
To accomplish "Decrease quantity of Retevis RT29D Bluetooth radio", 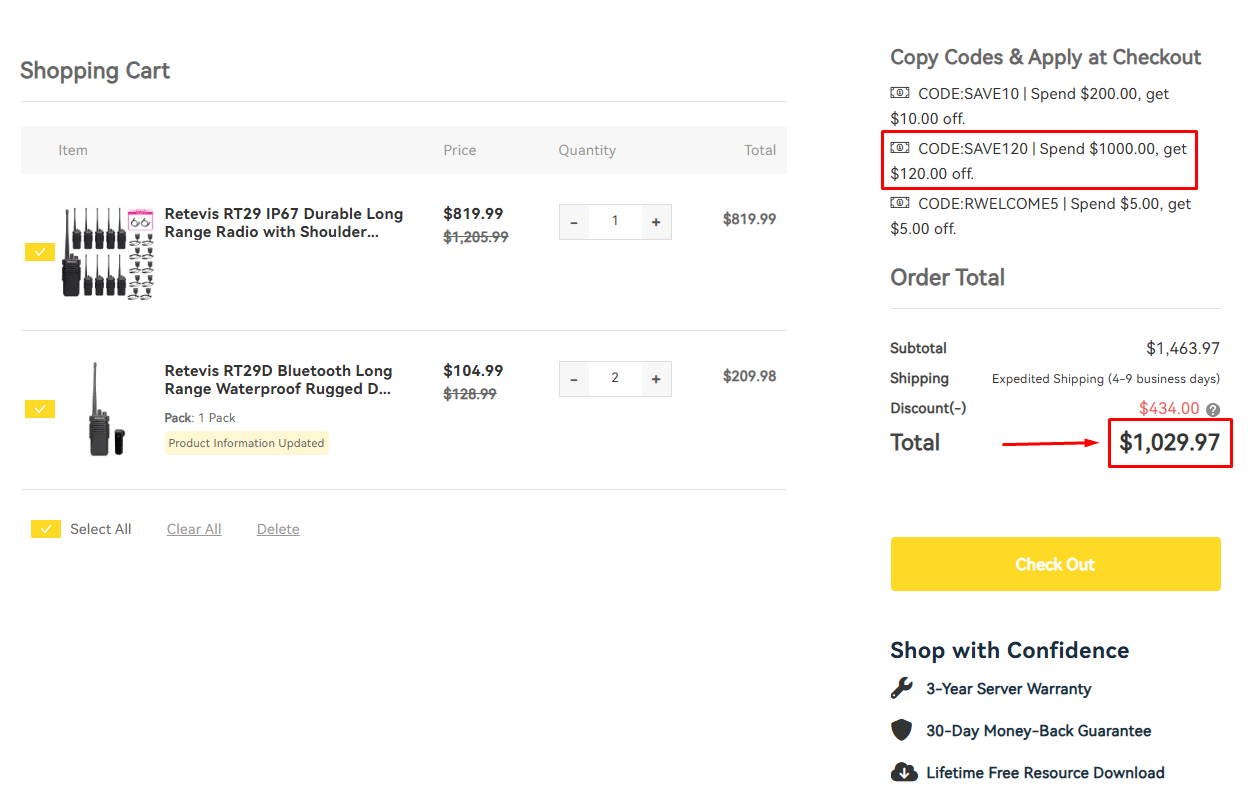I will pyautogui.click(x=573, y=379).
